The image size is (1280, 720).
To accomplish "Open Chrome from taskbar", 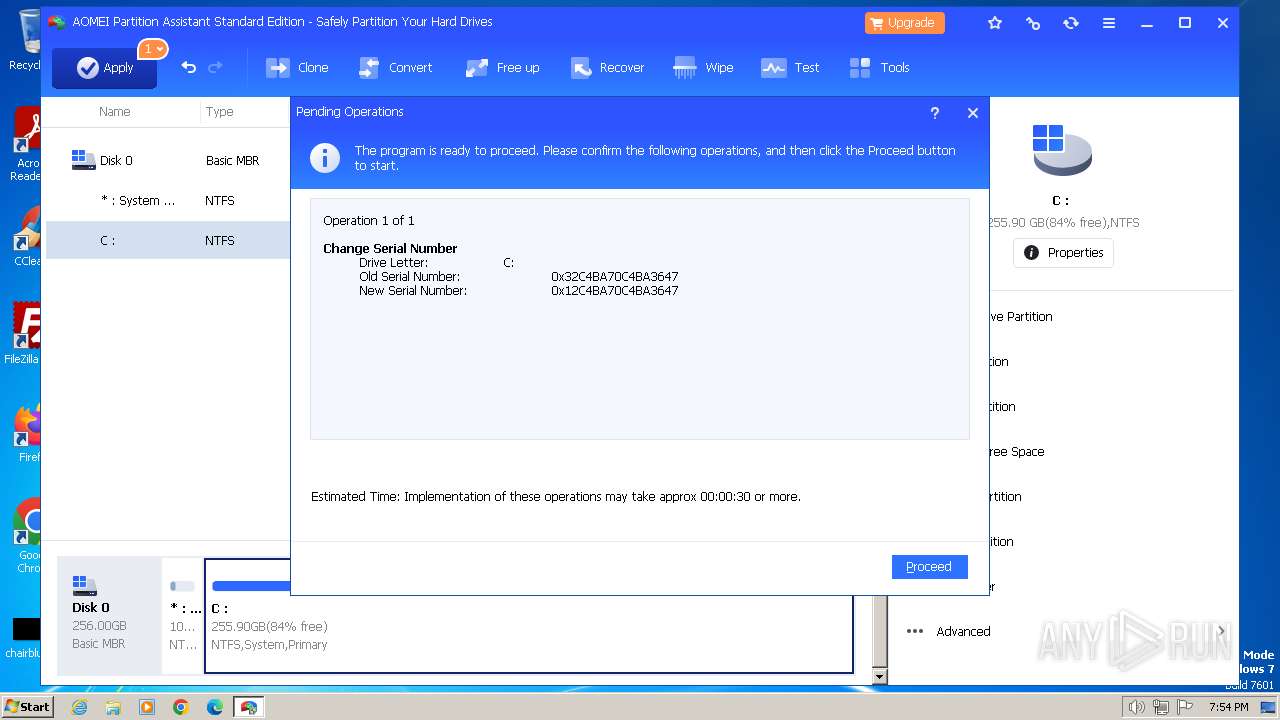I will 181,707.
